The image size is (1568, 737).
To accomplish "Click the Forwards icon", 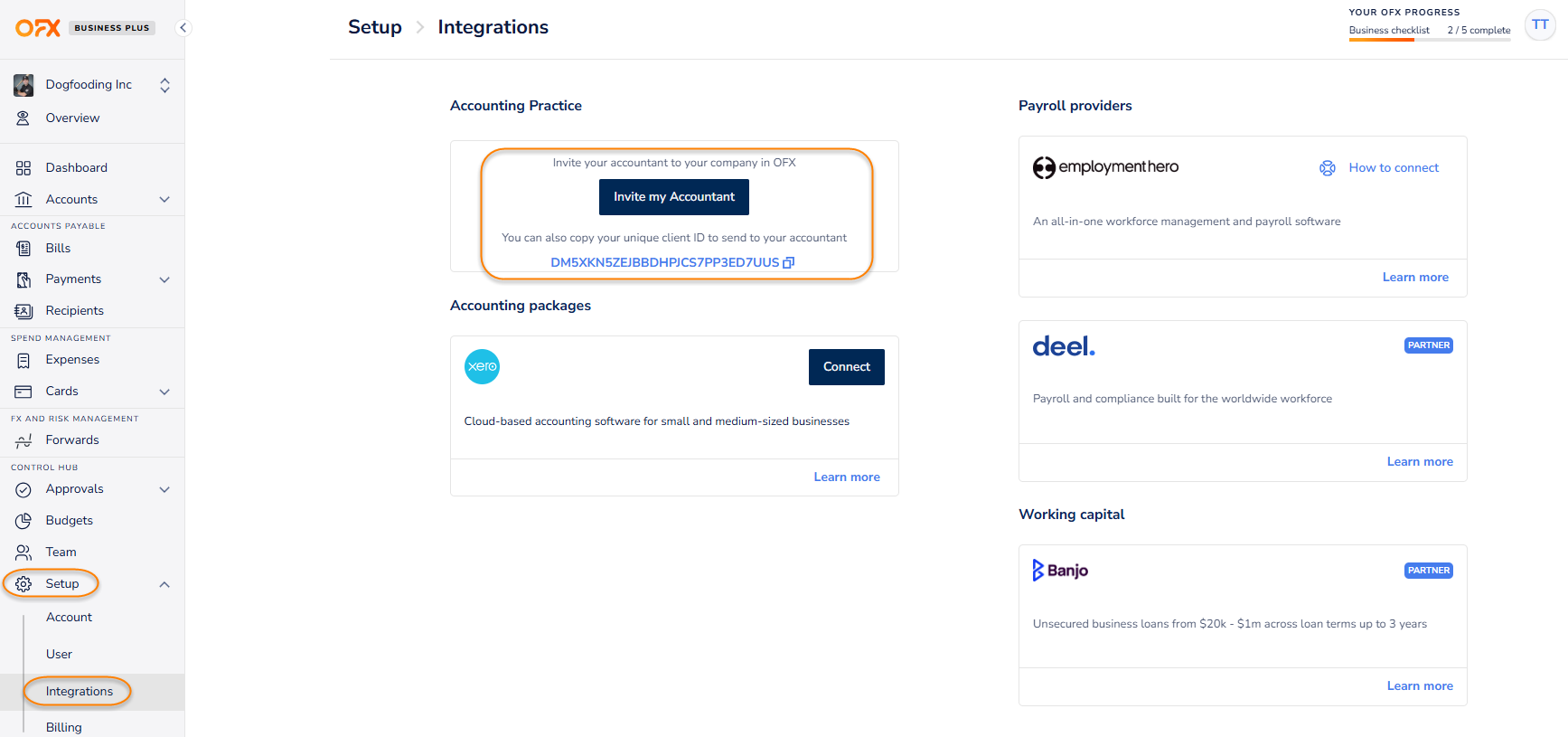I will coord(23,440).
